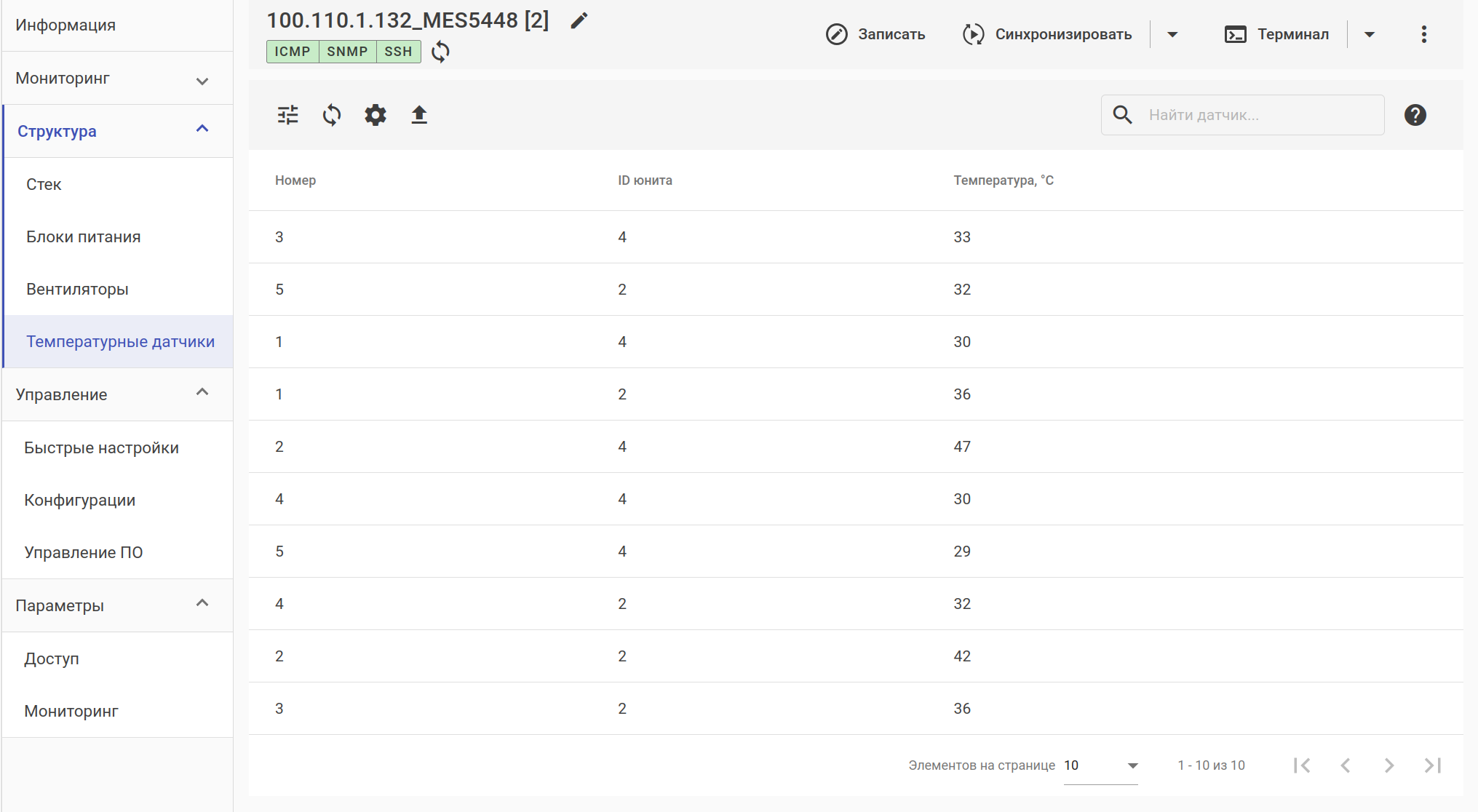Click the pencil icon to rename device
This screenshot has width=1478, height=812.
pos(579,21)
